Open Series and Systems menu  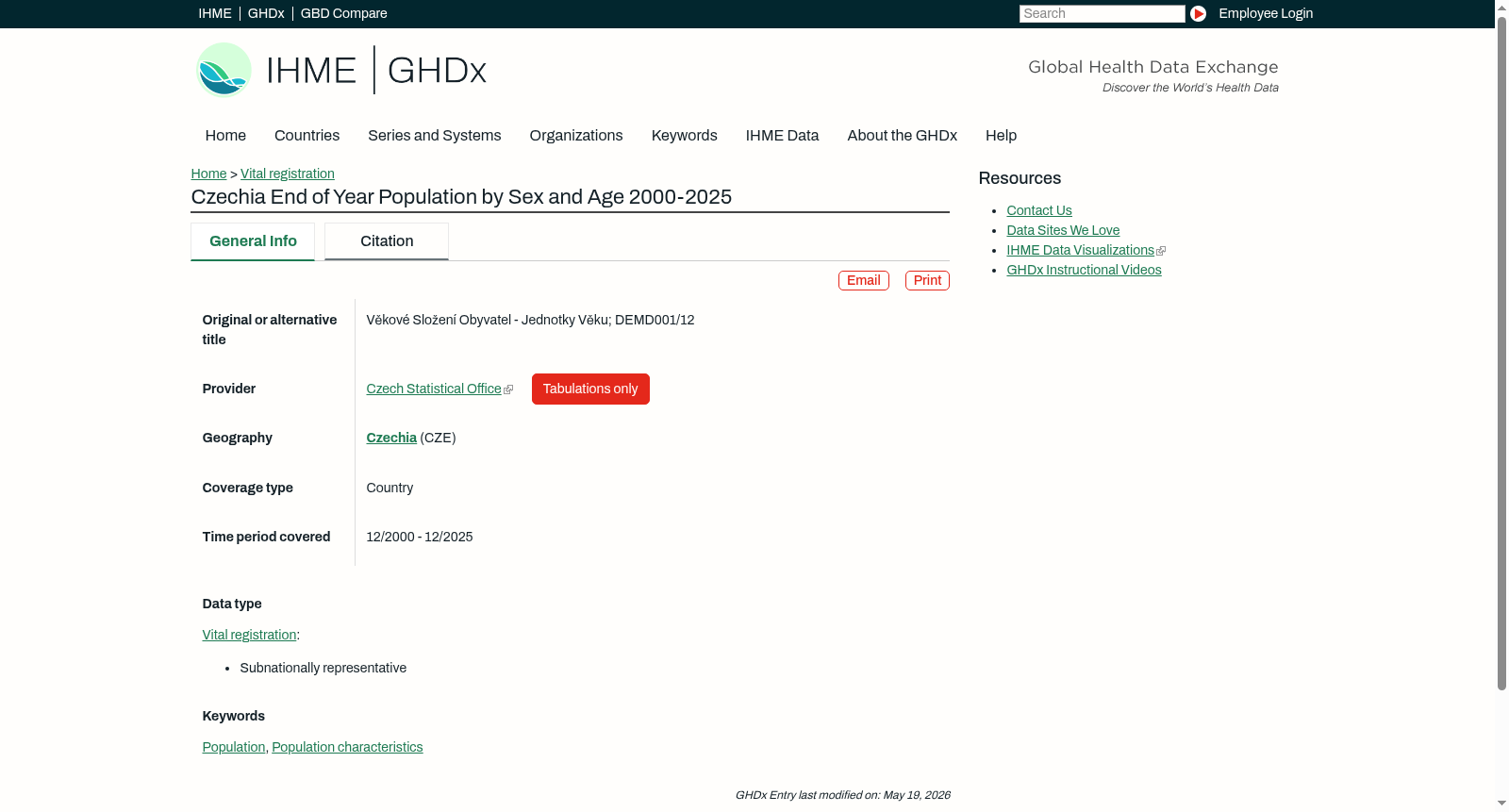(x=435, y=136)
